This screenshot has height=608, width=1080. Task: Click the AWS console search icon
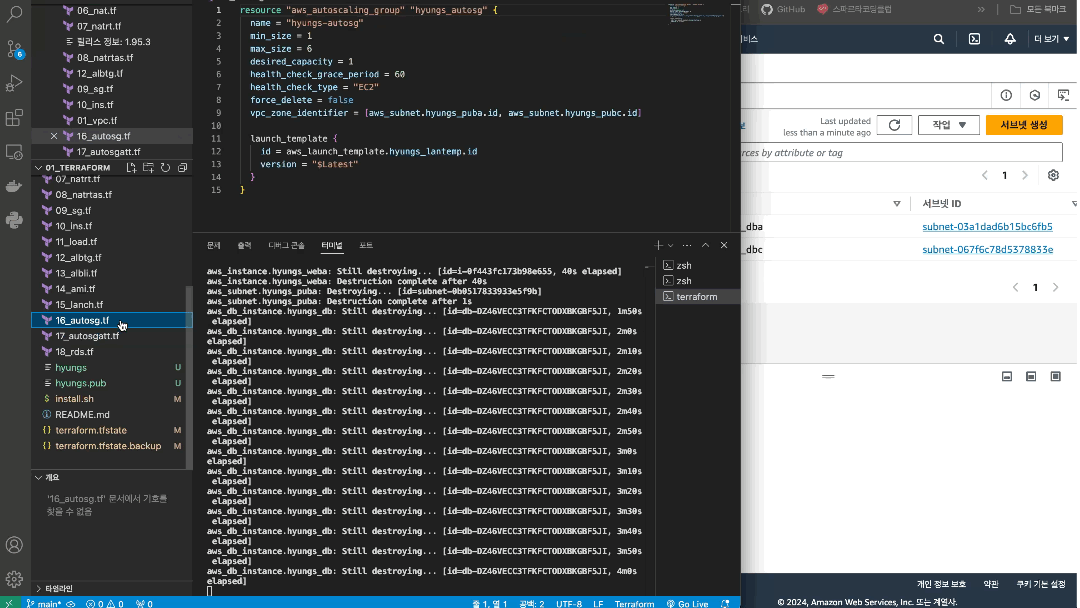tap(939, 39)
